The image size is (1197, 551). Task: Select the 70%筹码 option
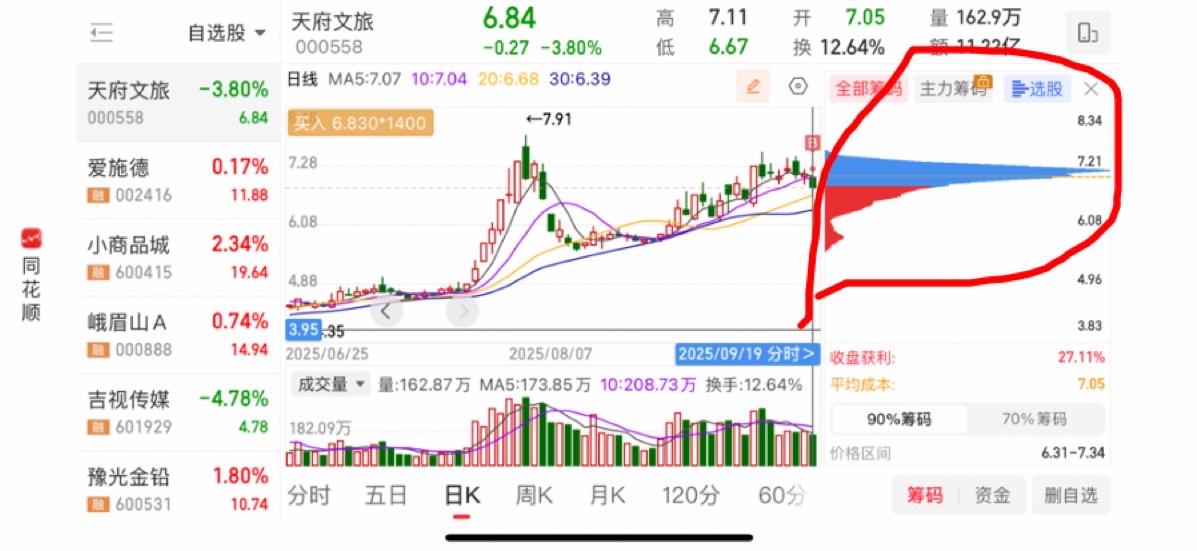coord(1036,419)
